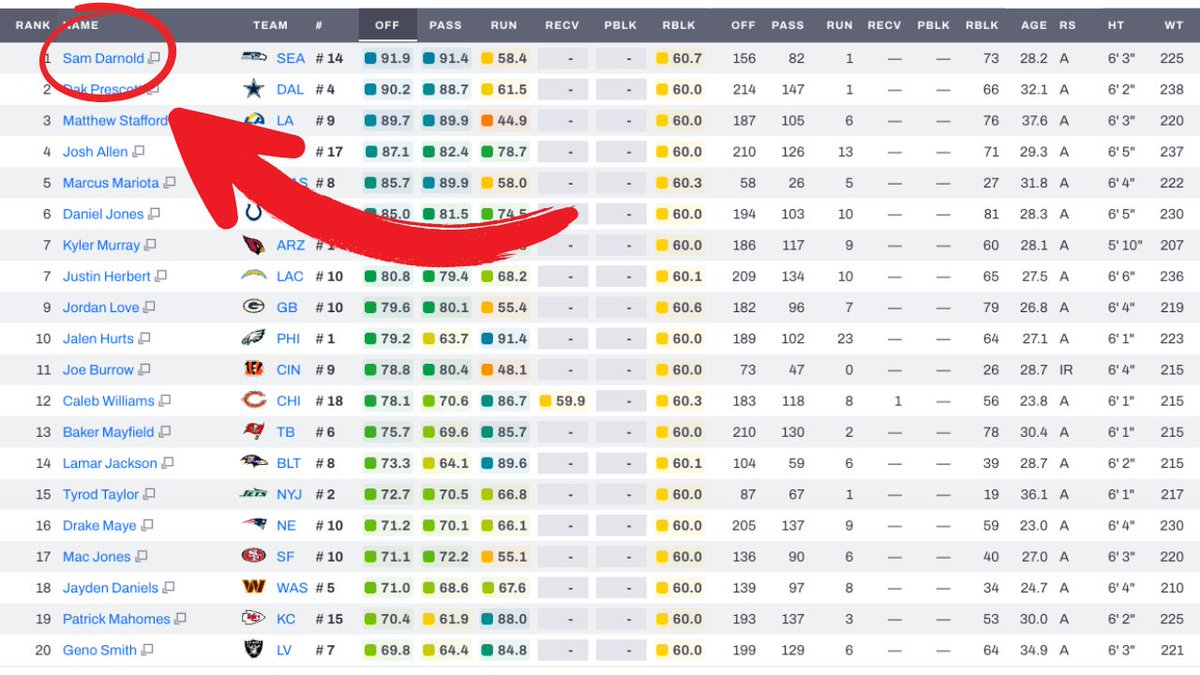The height and width of the screenshot is (675, 1200).
Task: Sort by the RS column header
Action: [x=1066, y=25]
